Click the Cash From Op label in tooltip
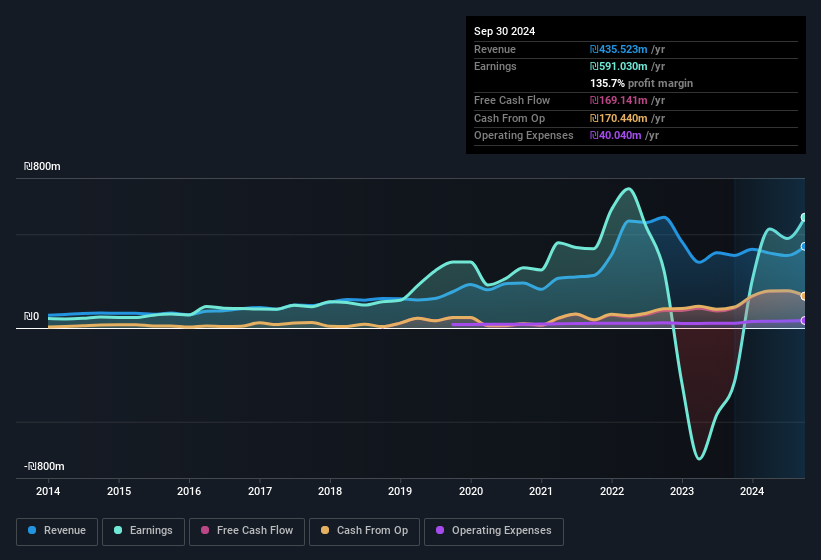The width and height of the screenshot is (821, 560). click(509, 118)
